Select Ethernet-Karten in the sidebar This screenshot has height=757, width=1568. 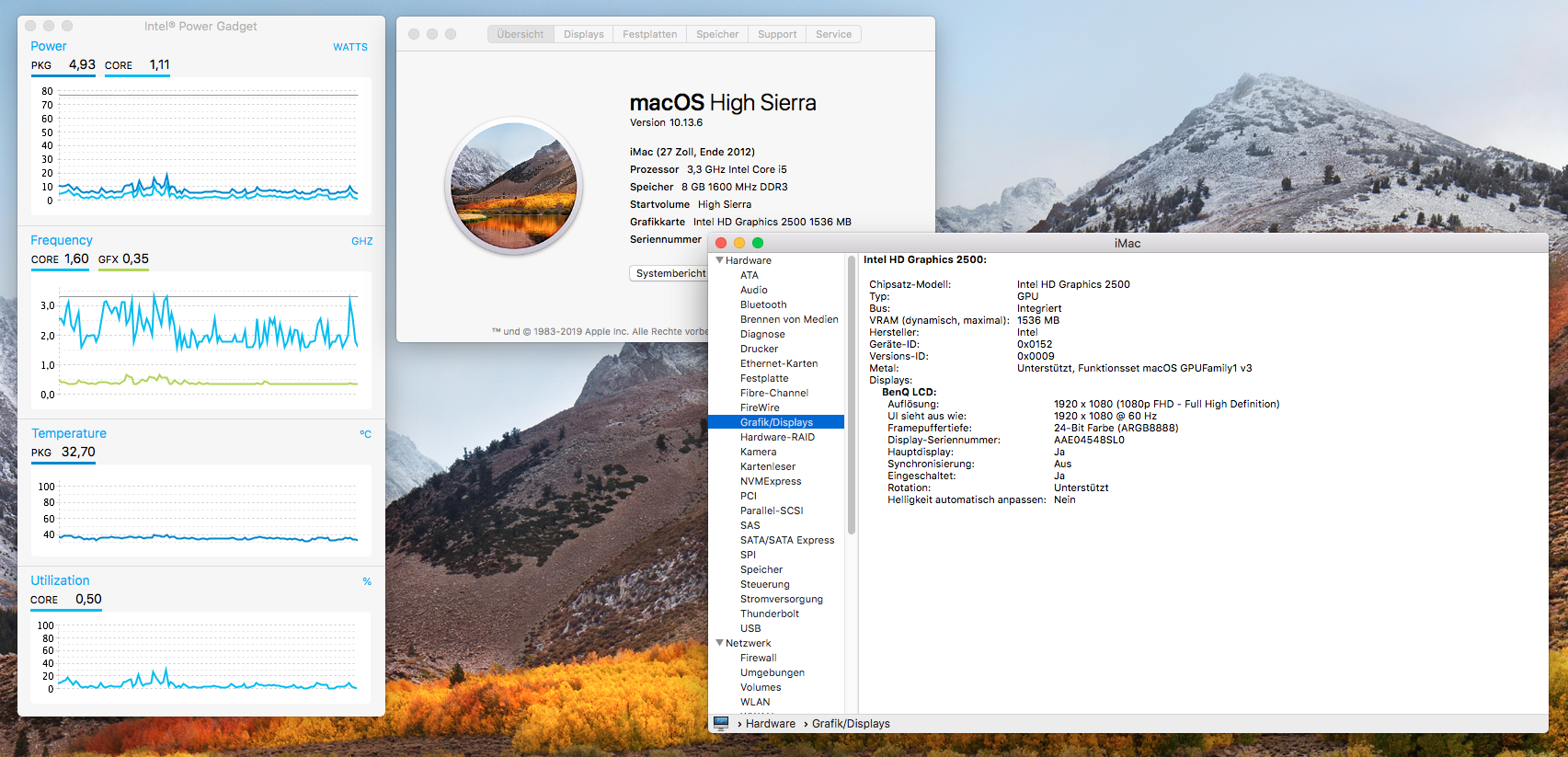click(779, 363)
